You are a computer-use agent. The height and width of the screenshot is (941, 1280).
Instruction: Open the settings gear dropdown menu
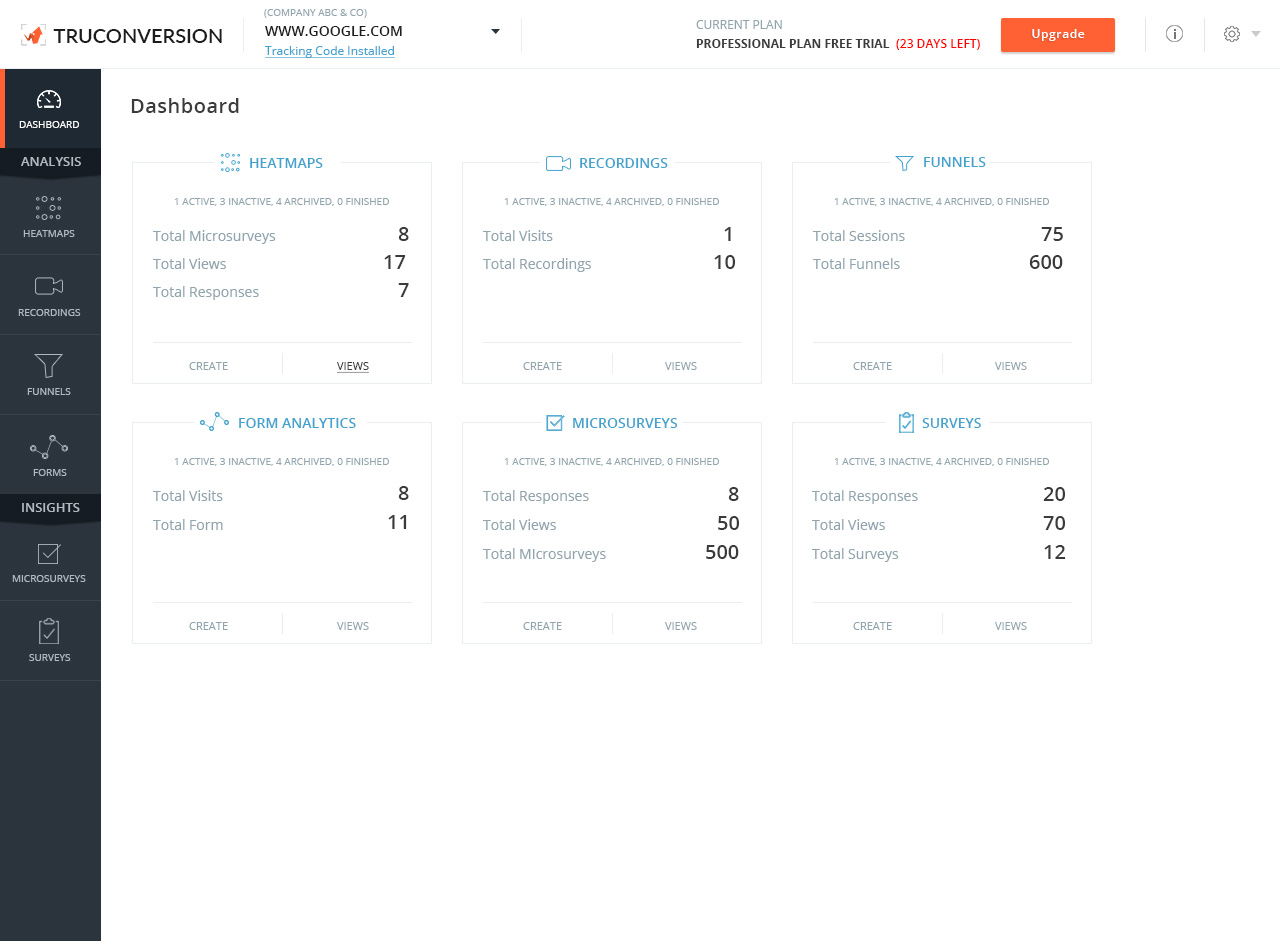pos(1241,34)
